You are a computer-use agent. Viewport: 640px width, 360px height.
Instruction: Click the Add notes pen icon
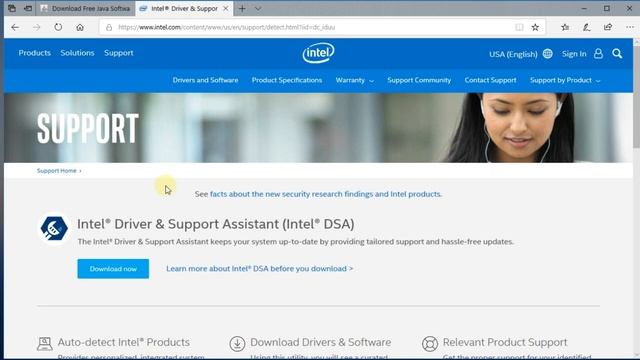pos(587,27)
